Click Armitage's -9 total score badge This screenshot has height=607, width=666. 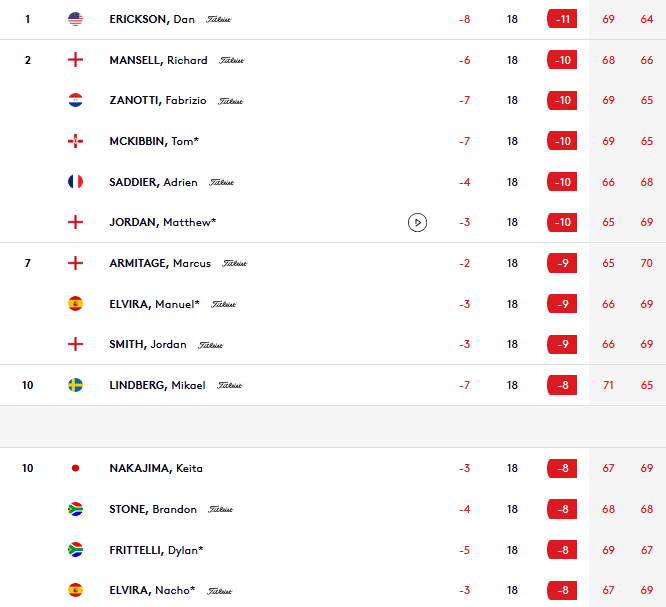(x=562, y=263)
